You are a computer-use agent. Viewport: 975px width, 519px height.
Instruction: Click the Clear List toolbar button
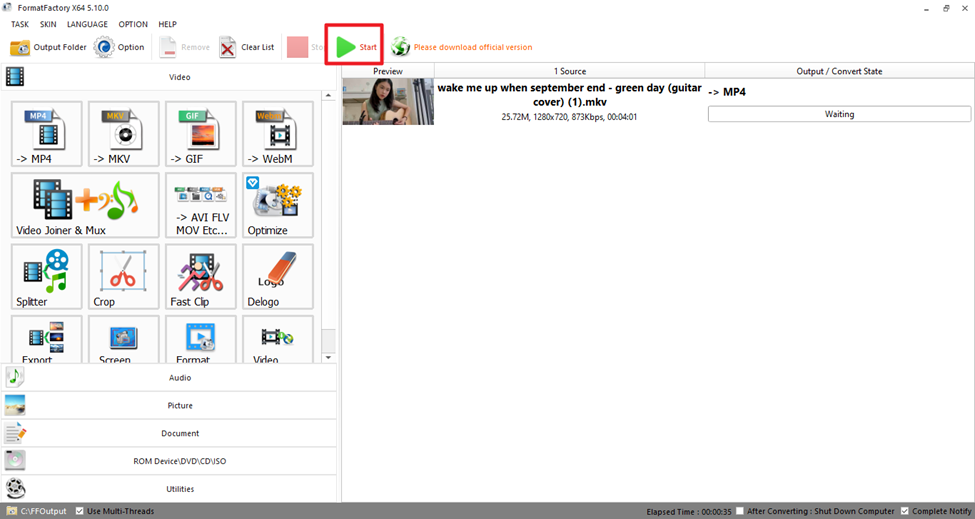coord(247,47)
